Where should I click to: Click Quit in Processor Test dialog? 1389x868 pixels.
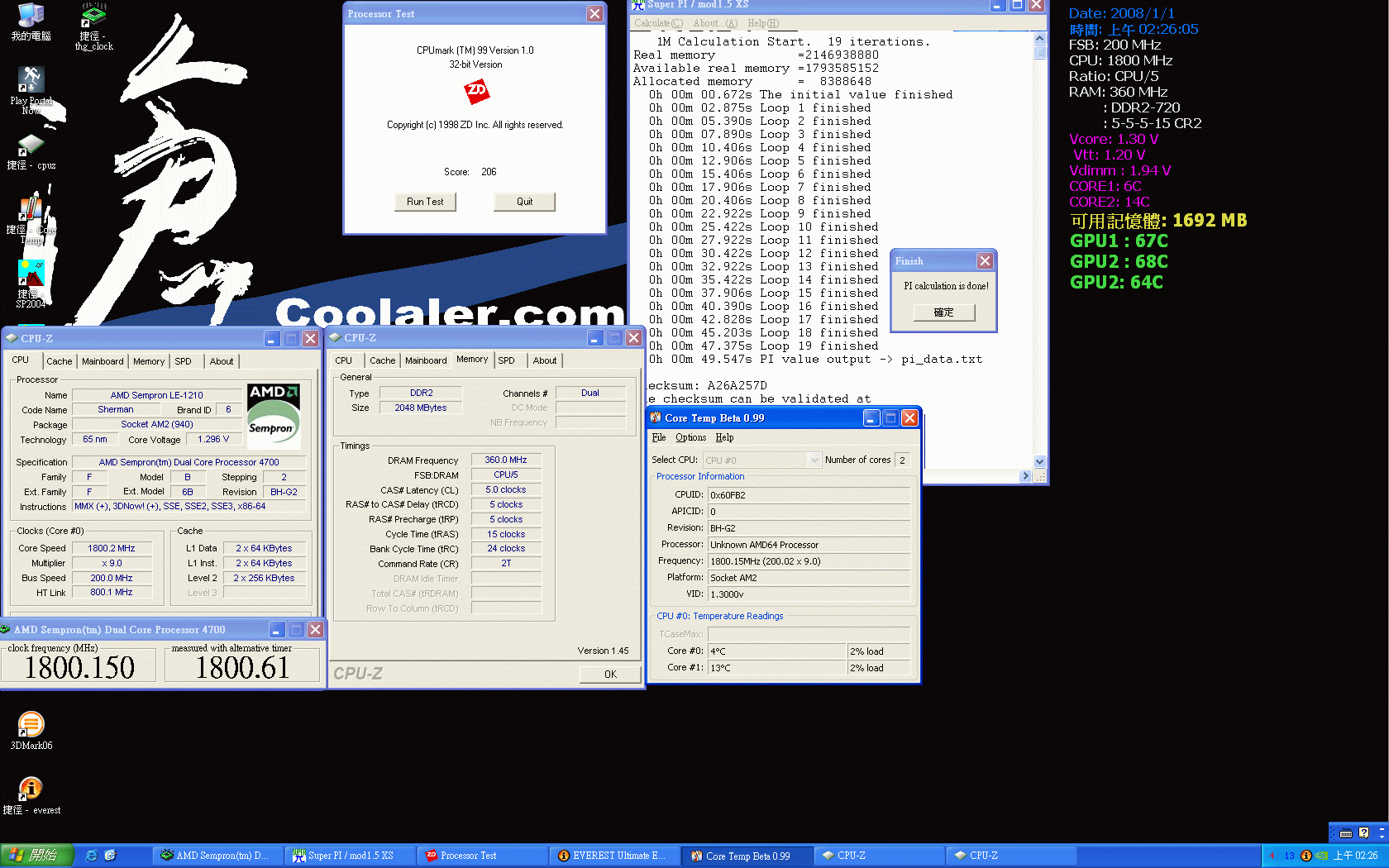point(524,202)
